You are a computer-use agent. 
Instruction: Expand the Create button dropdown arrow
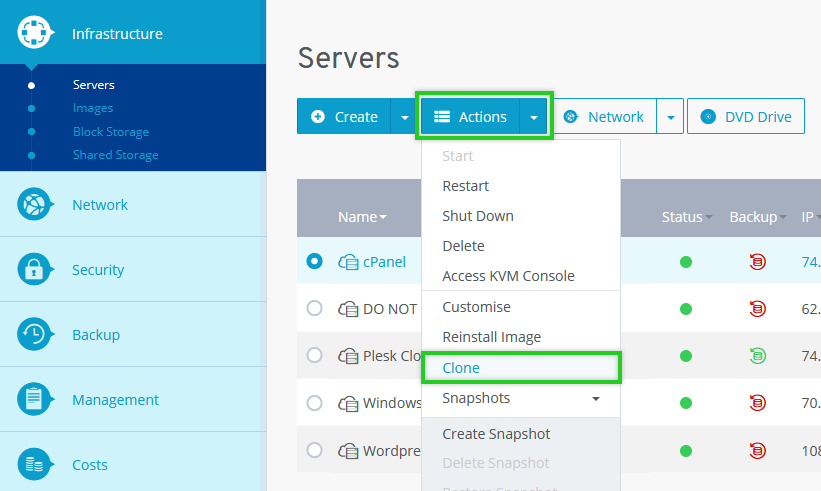click(404, 117)
